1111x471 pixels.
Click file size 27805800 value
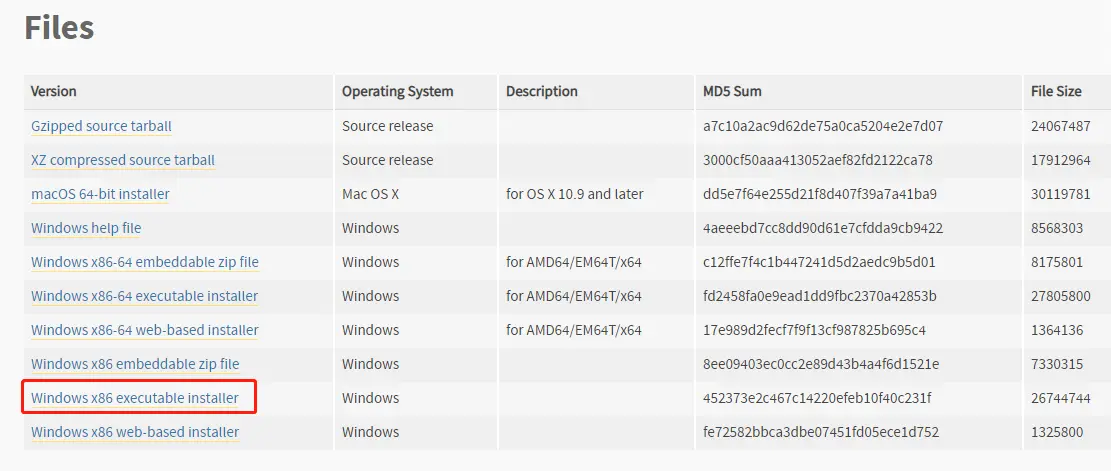[1060, 297]
